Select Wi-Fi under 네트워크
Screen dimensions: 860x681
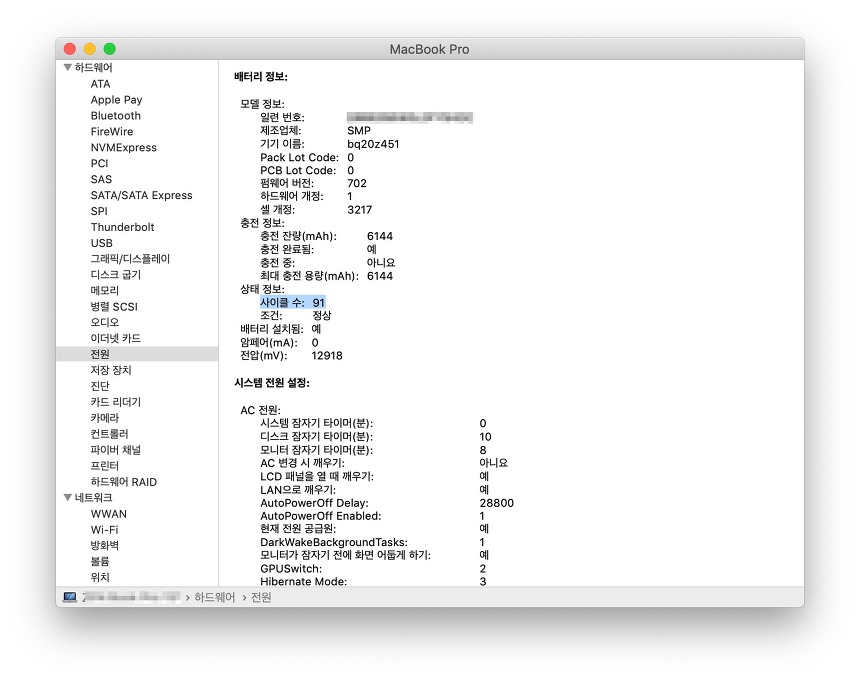(104, 530)
